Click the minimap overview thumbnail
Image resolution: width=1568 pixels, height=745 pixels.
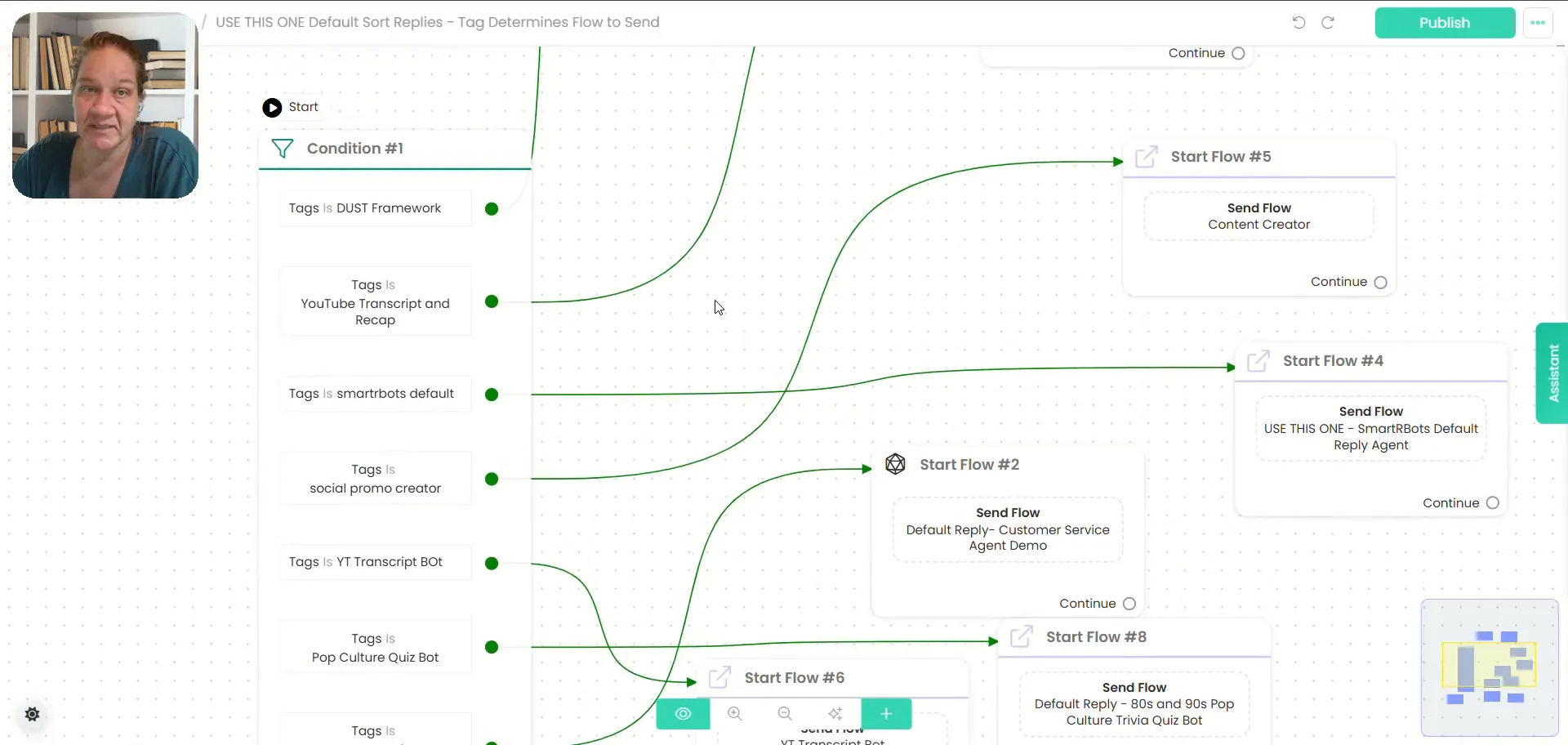click(x=1490, y=668)
